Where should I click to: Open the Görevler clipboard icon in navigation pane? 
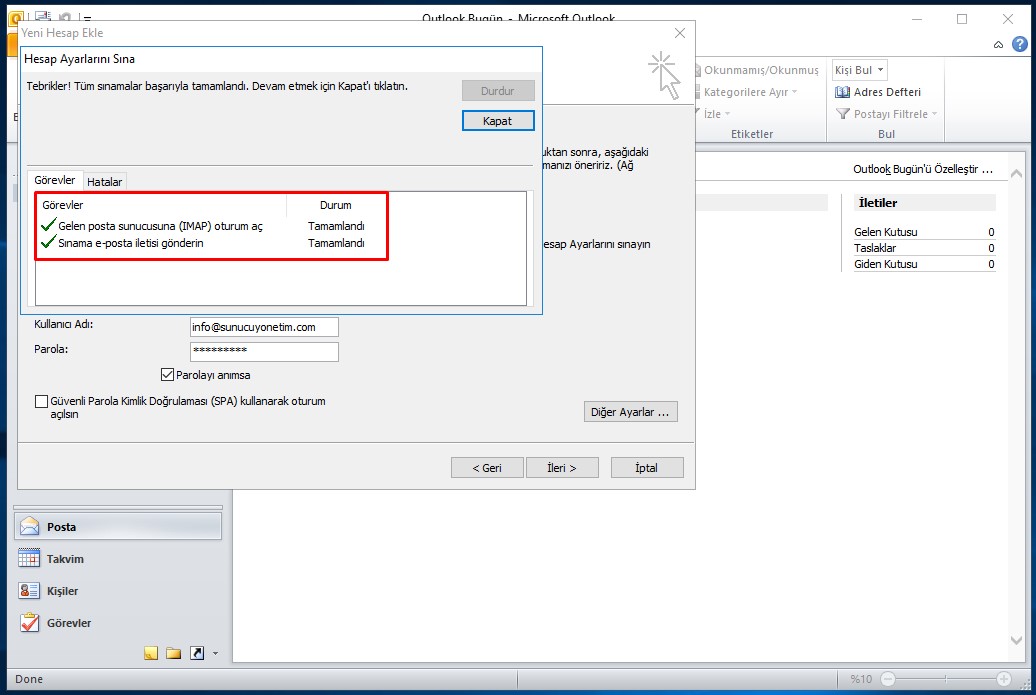click(x=29, y=622)
